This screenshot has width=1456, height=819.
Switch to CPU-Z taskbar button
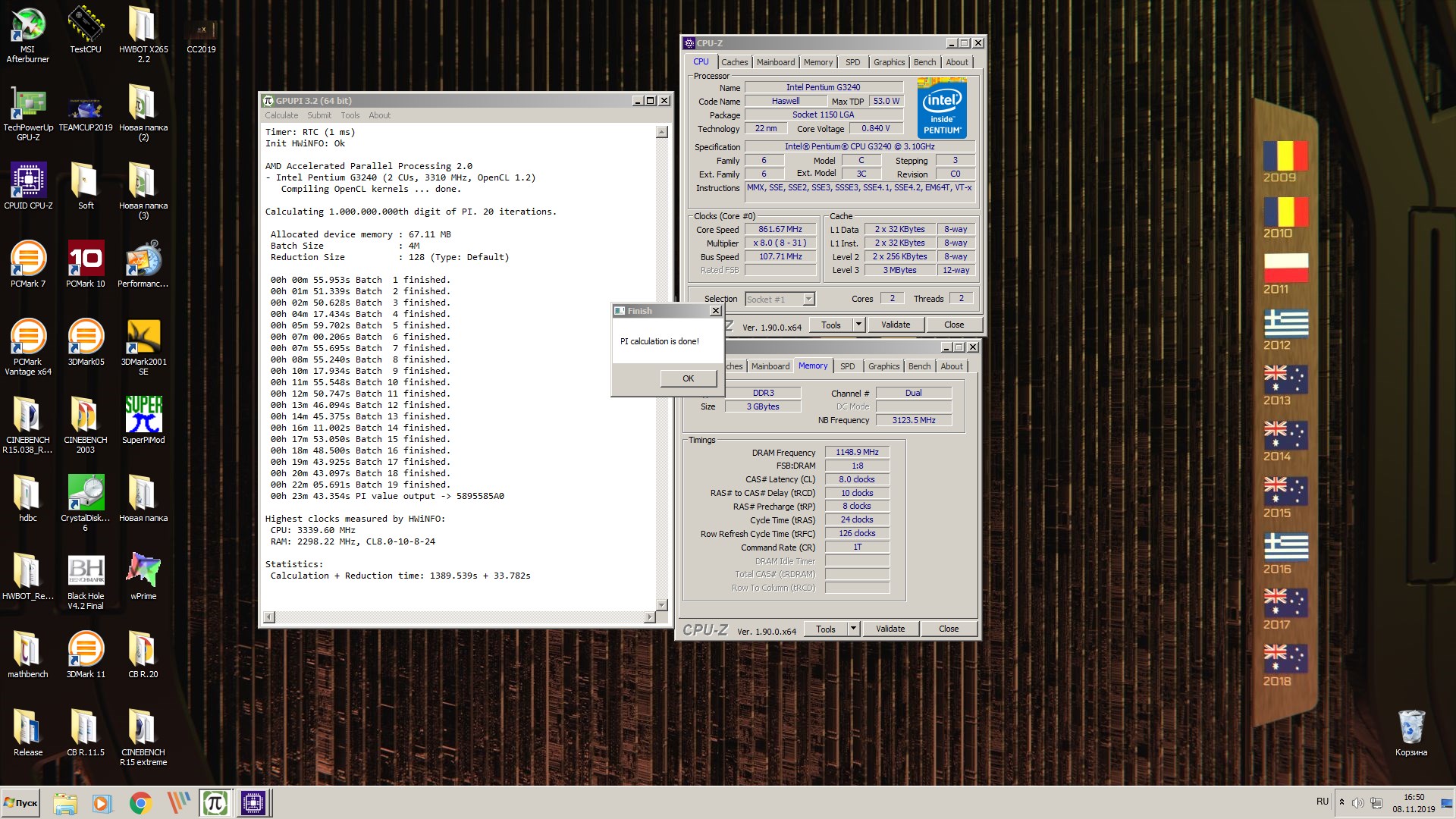(253, 803)
